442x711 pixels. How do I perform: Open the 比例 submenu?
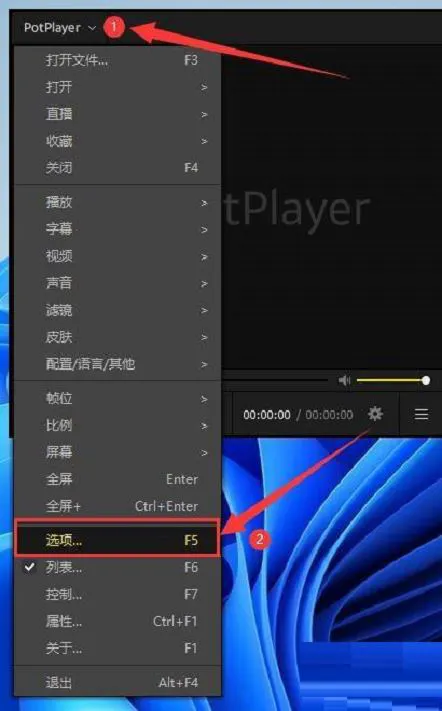118,425
